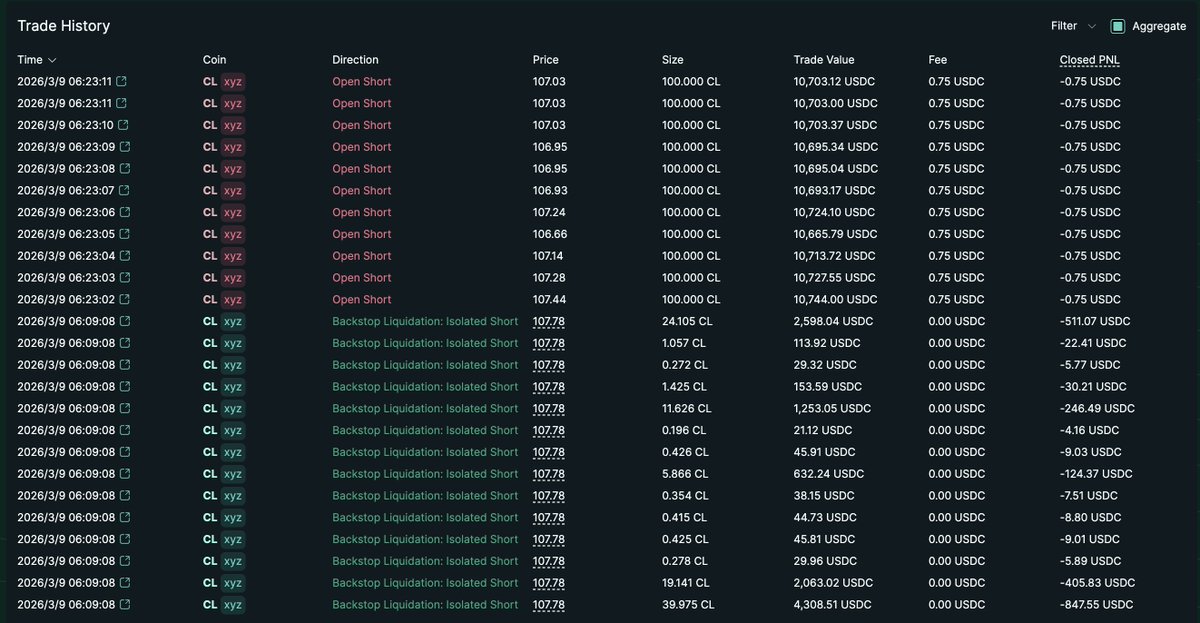This screenshot has height=623, width=1200.
Task: Click Backstop Liquidation text on 1.057 CL row
Action: (x=425, y=344)
